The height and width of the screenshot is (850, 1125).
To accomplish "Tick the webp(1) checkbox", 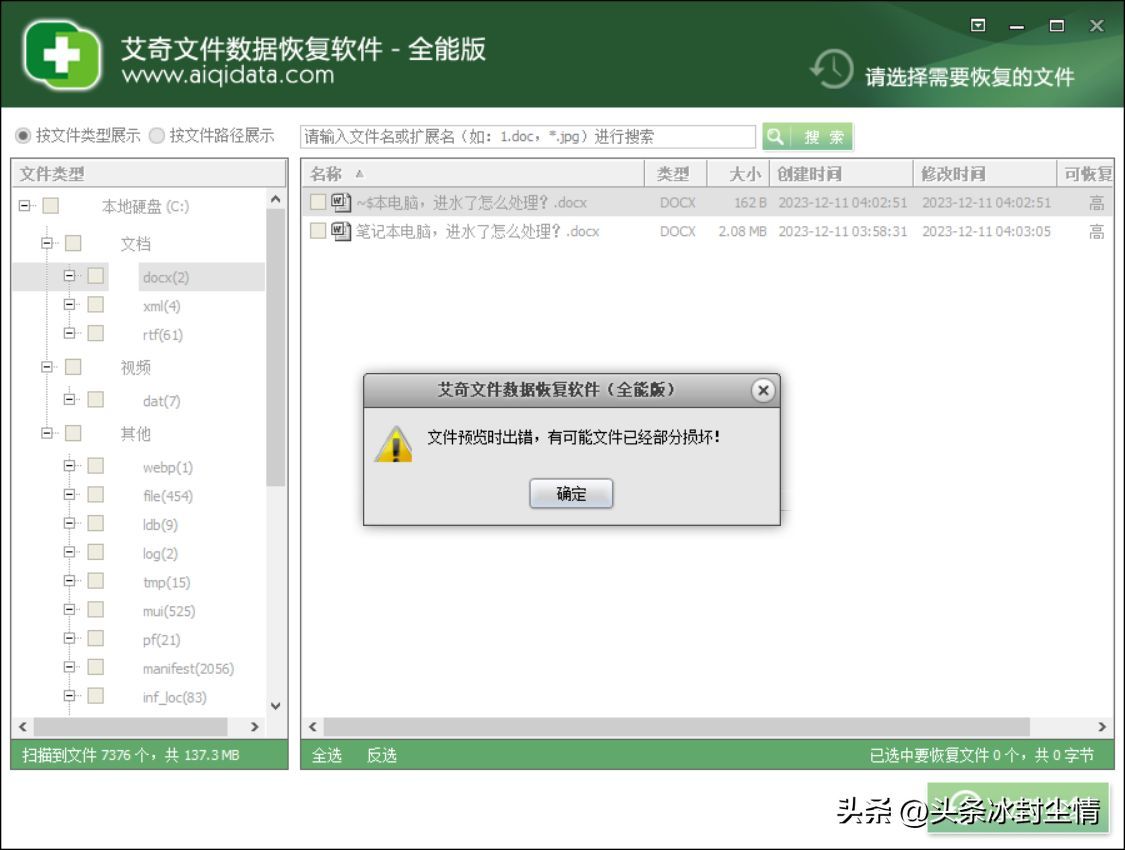I will pyautogui.click(x=95, y=466).
